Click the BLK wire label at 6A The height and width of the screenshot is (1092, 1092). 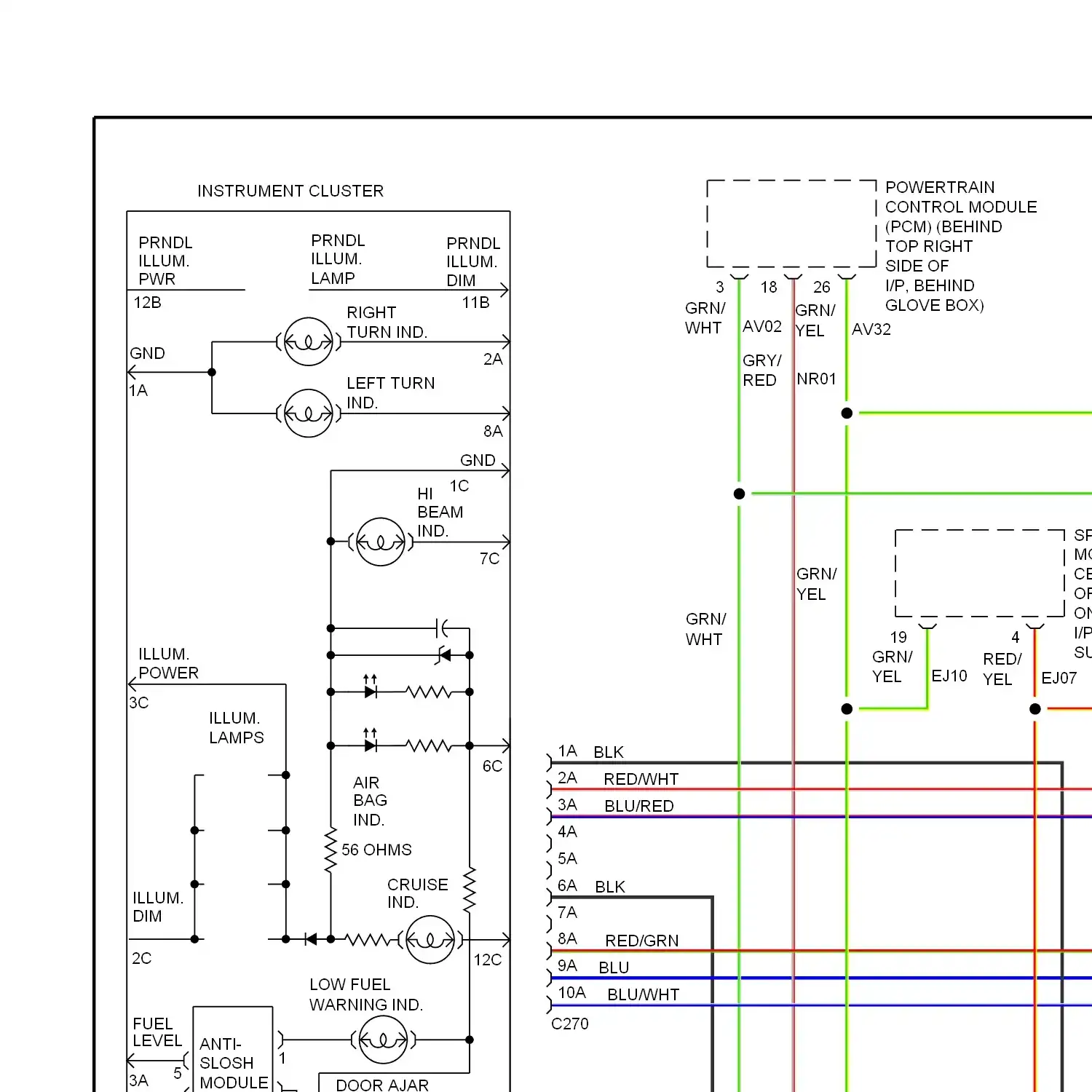point(610,887)
